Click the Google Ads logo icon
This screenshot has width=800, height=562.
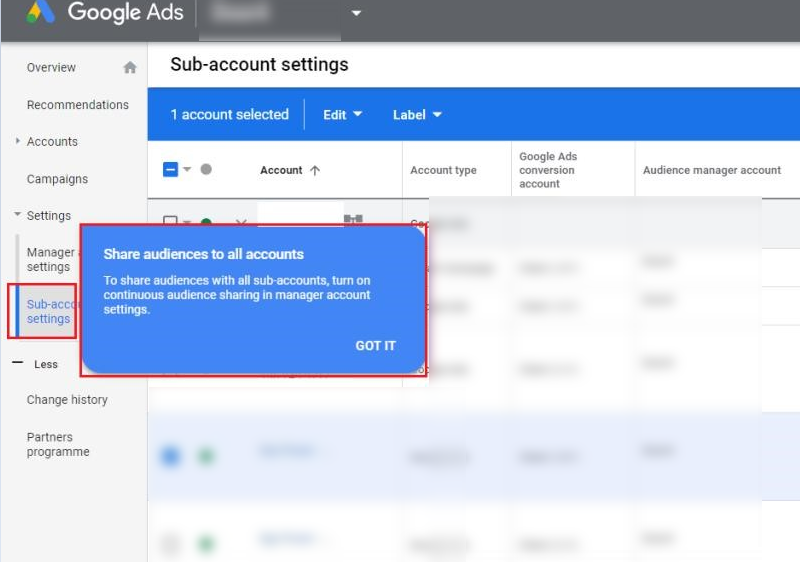coord(40,12)
